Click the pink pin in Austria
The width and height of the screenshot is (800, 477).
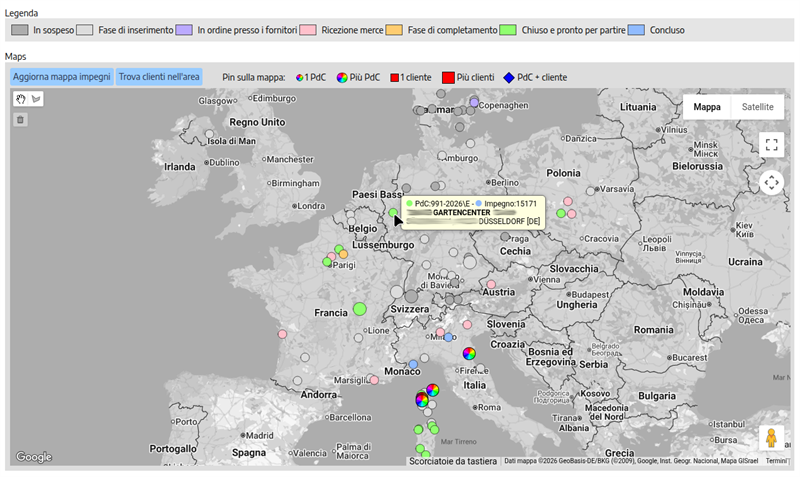[491, 284]
